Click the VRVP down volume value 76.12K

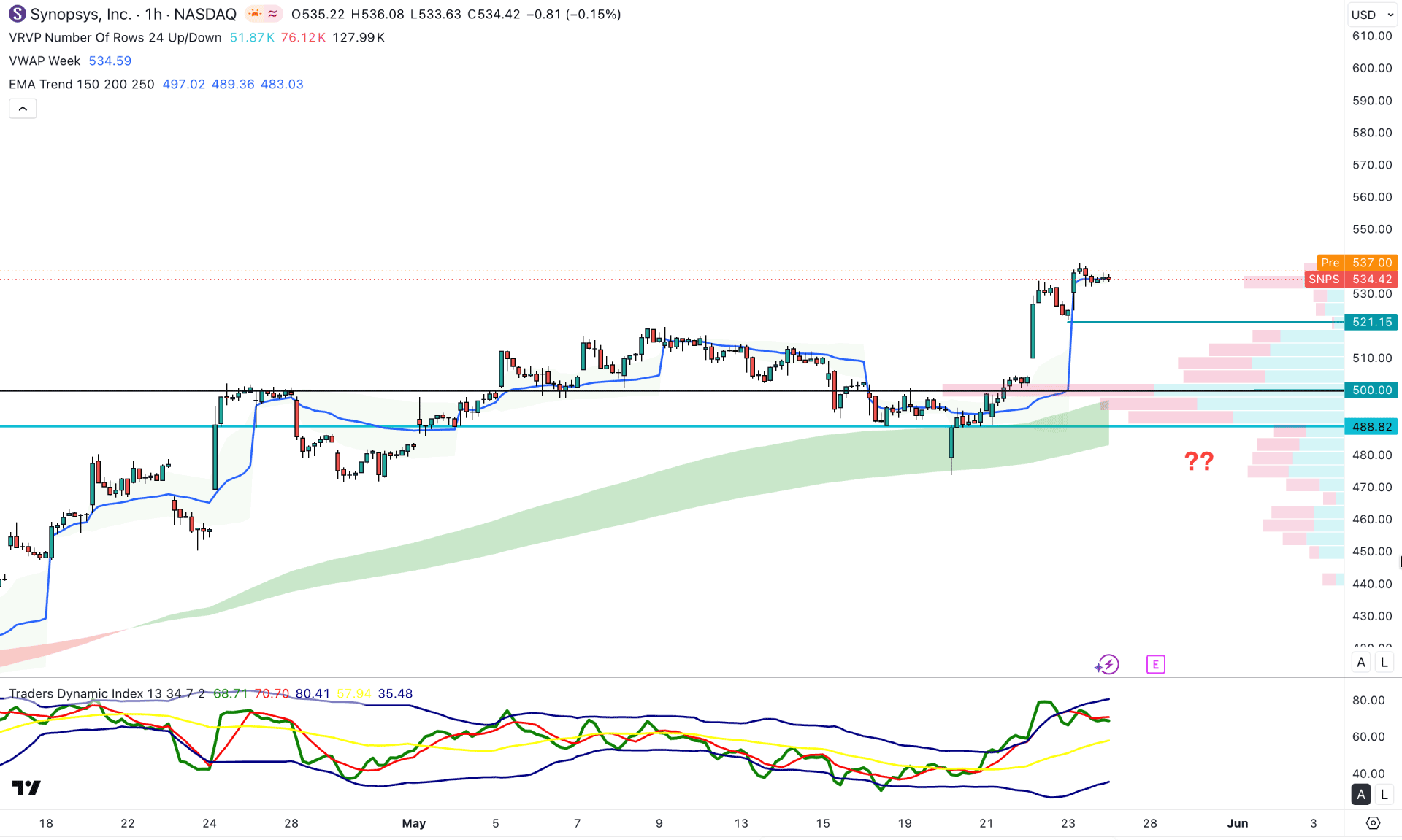pos(303,37)
